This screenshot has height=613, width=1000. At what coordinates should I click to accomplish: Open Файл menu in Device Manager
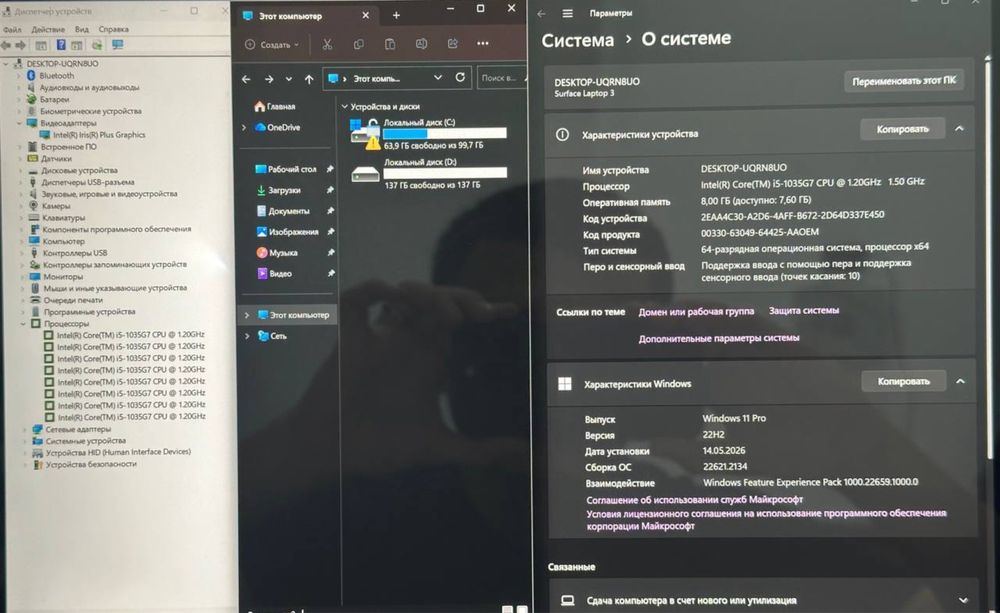[x=12, y=29]
